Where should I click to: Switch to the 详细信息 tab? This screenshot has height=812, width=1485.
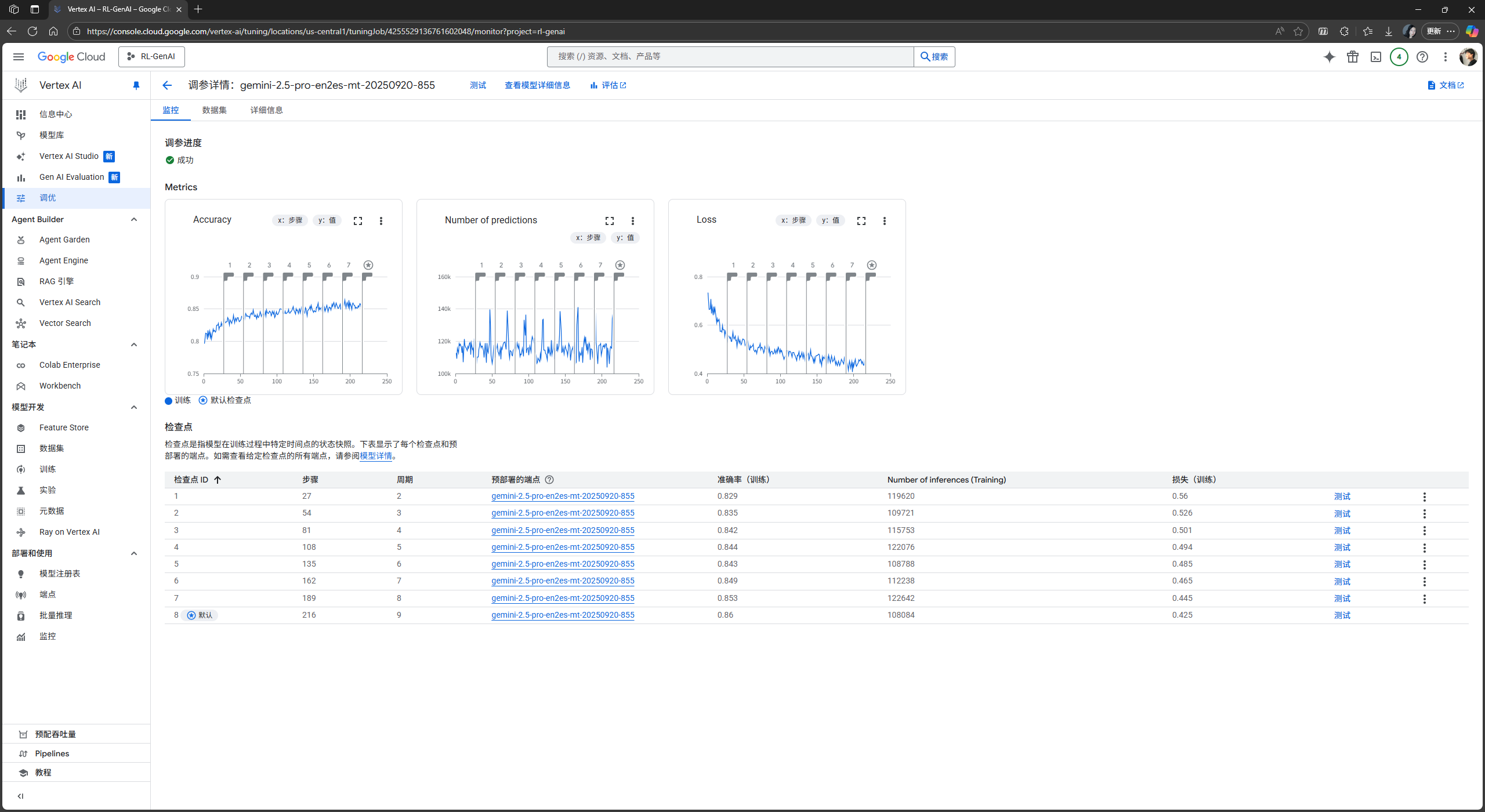pyautogui.click(x=267, y=110)
